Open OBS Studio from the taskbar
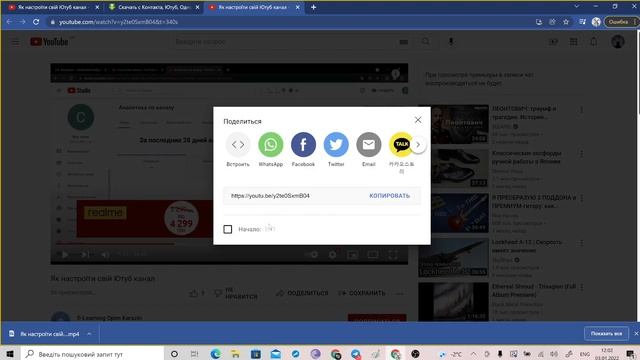Viewport: 640px width, 360px height. pos(416,354)
